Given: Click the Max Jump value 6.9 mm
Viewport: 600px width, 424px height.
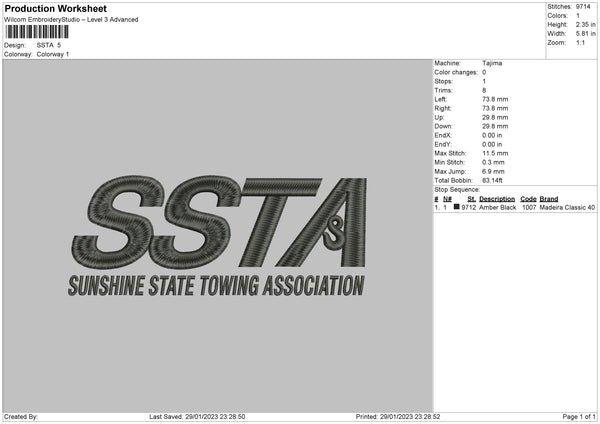Looking at the screenshot, I should (493, 171).
